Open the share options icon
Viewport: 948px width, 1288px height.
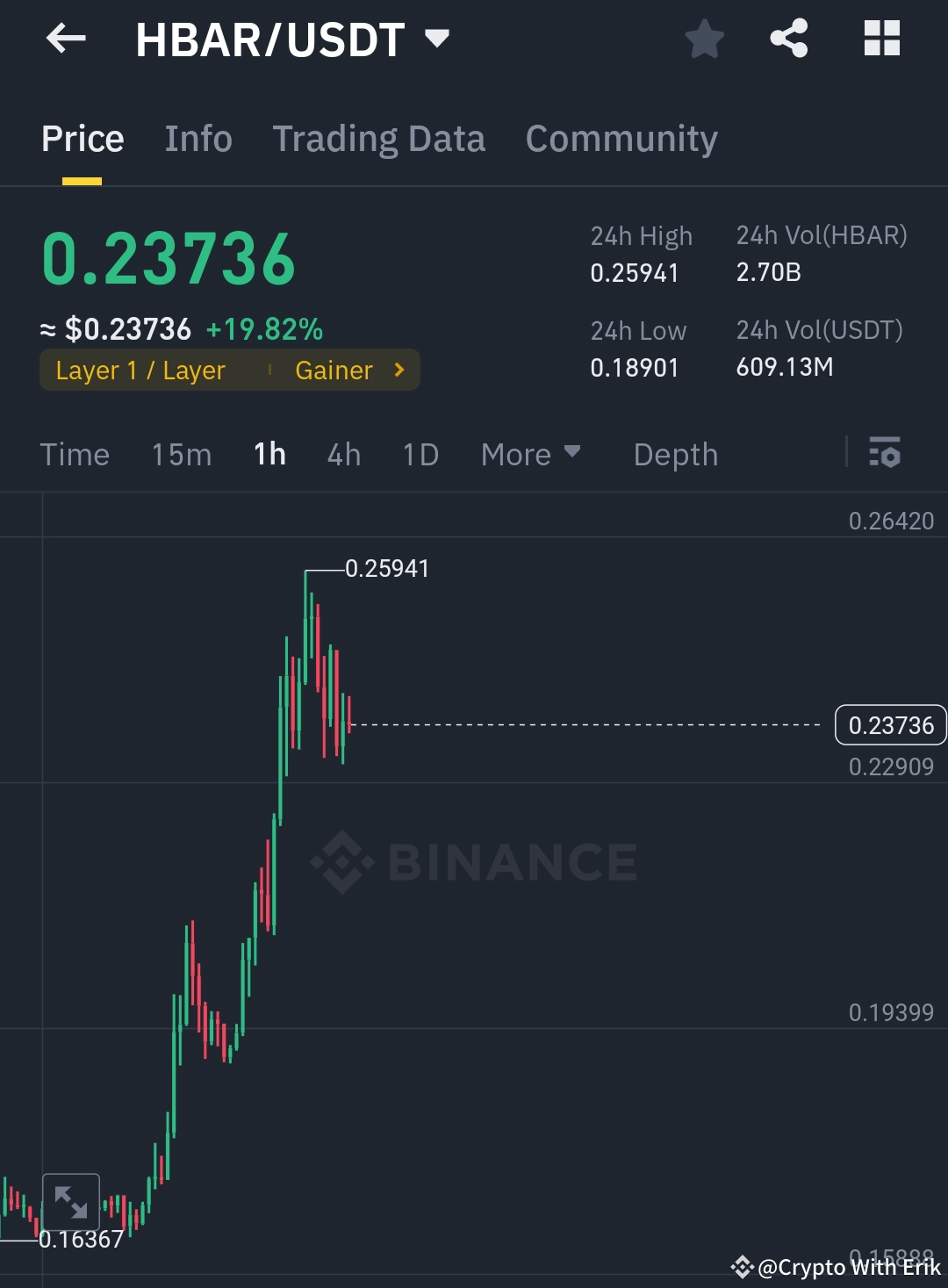[787, 39]
